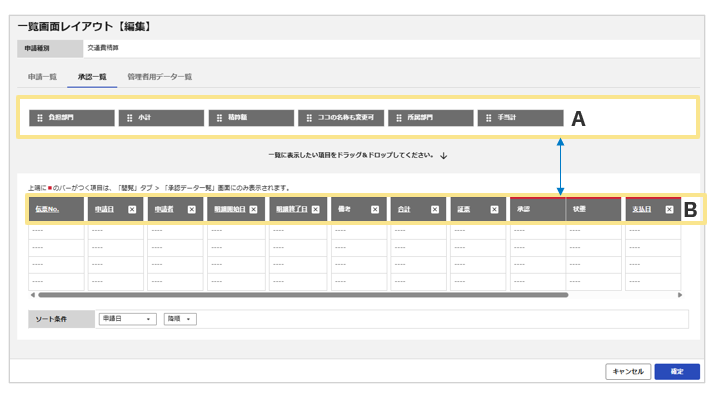Select the 備考 column header text

[x=344, y=209]
